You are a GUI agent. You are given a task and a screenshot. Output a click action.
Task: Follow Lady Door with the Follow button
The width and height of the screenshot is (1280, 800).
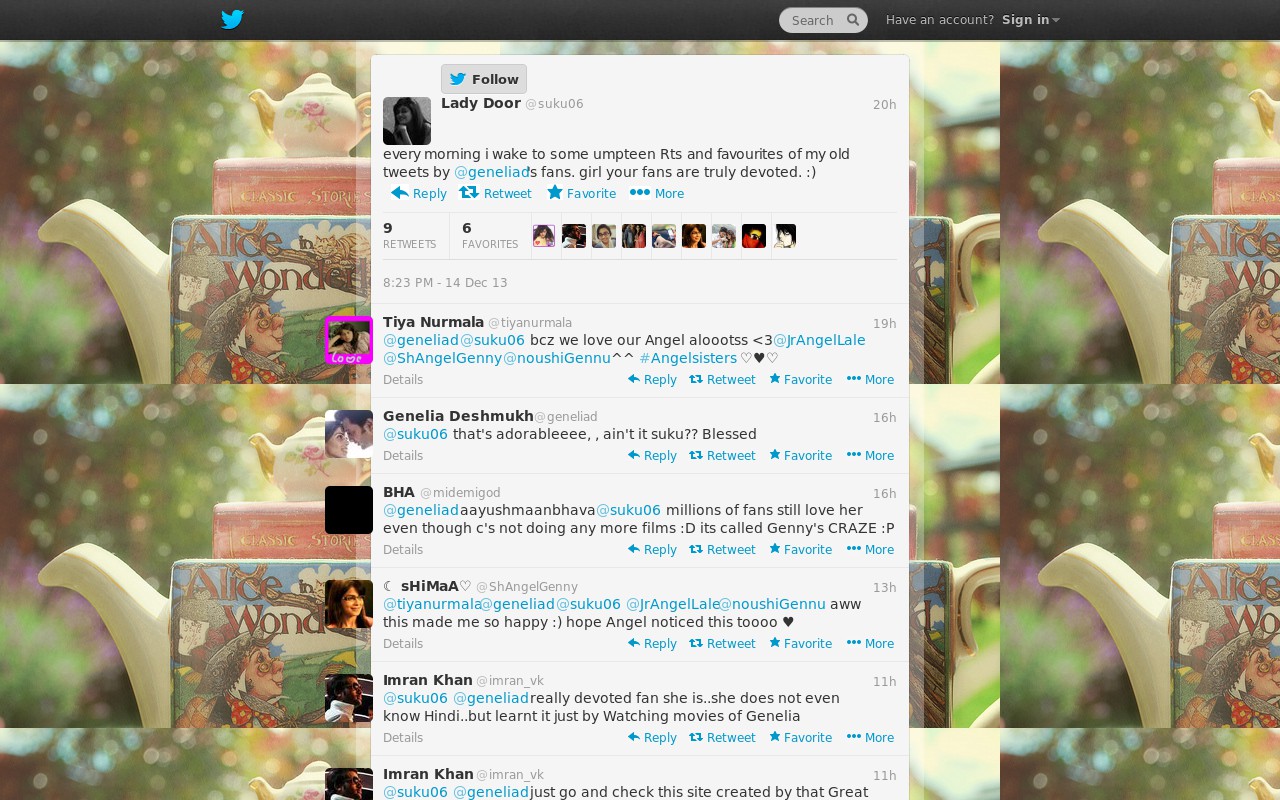[484, 79]
